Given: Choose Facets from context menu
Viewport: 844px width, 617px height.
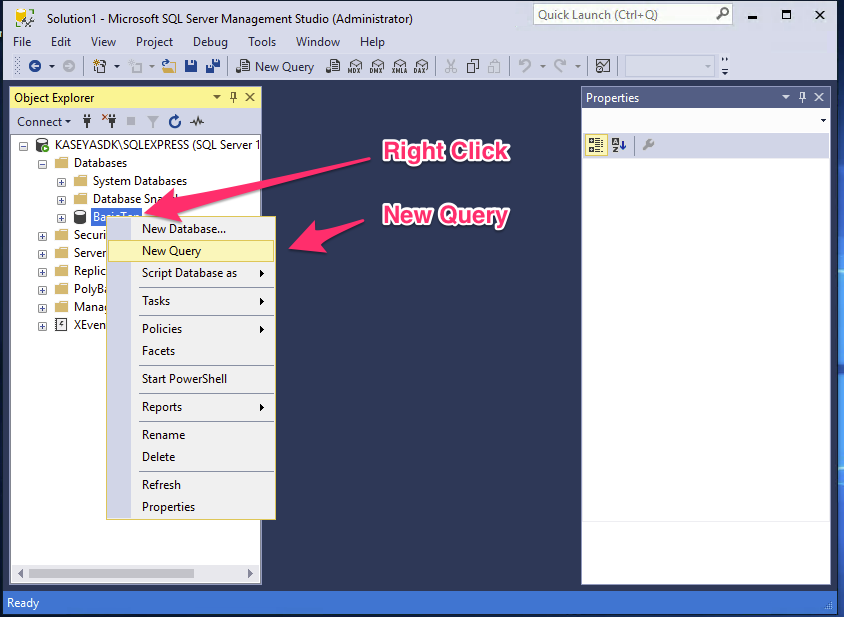Looking at the screenshot, I should (191, 351).
